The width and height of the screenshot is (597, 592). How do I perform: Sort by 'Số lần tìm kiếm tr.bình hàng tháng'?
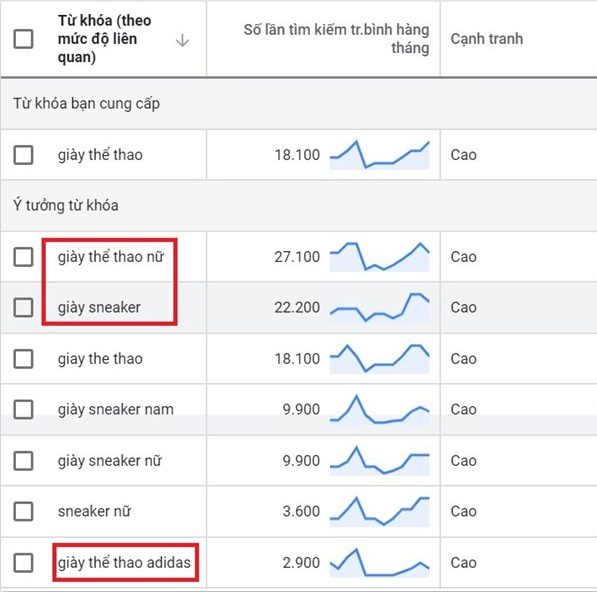tap(336, 39)
